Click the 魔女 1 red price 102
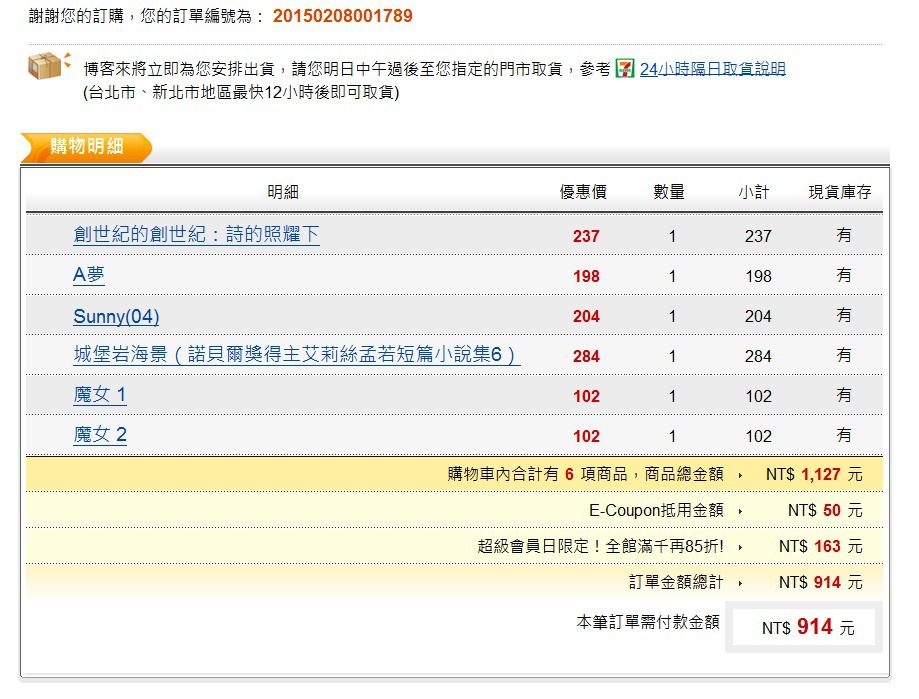This screenshot has height=699, width=919. [586, 396]
